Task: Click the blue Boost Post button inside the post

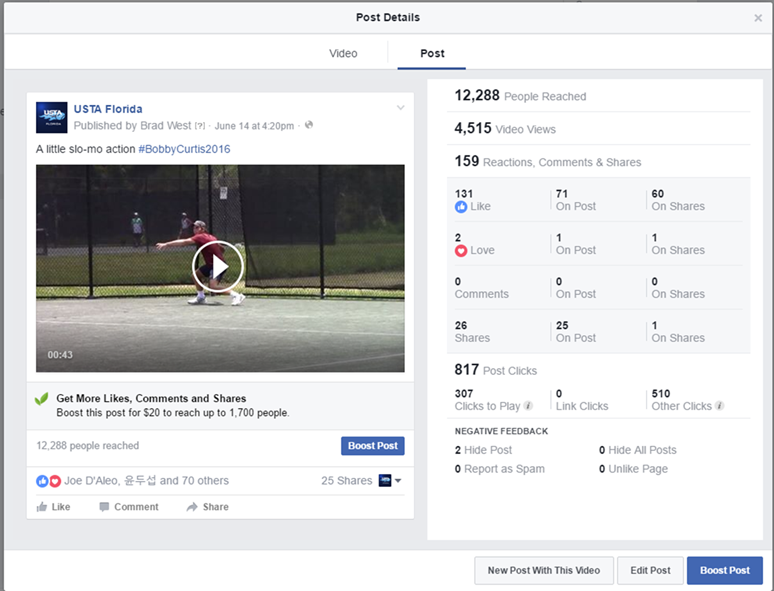Action: (x=373, y=446)
